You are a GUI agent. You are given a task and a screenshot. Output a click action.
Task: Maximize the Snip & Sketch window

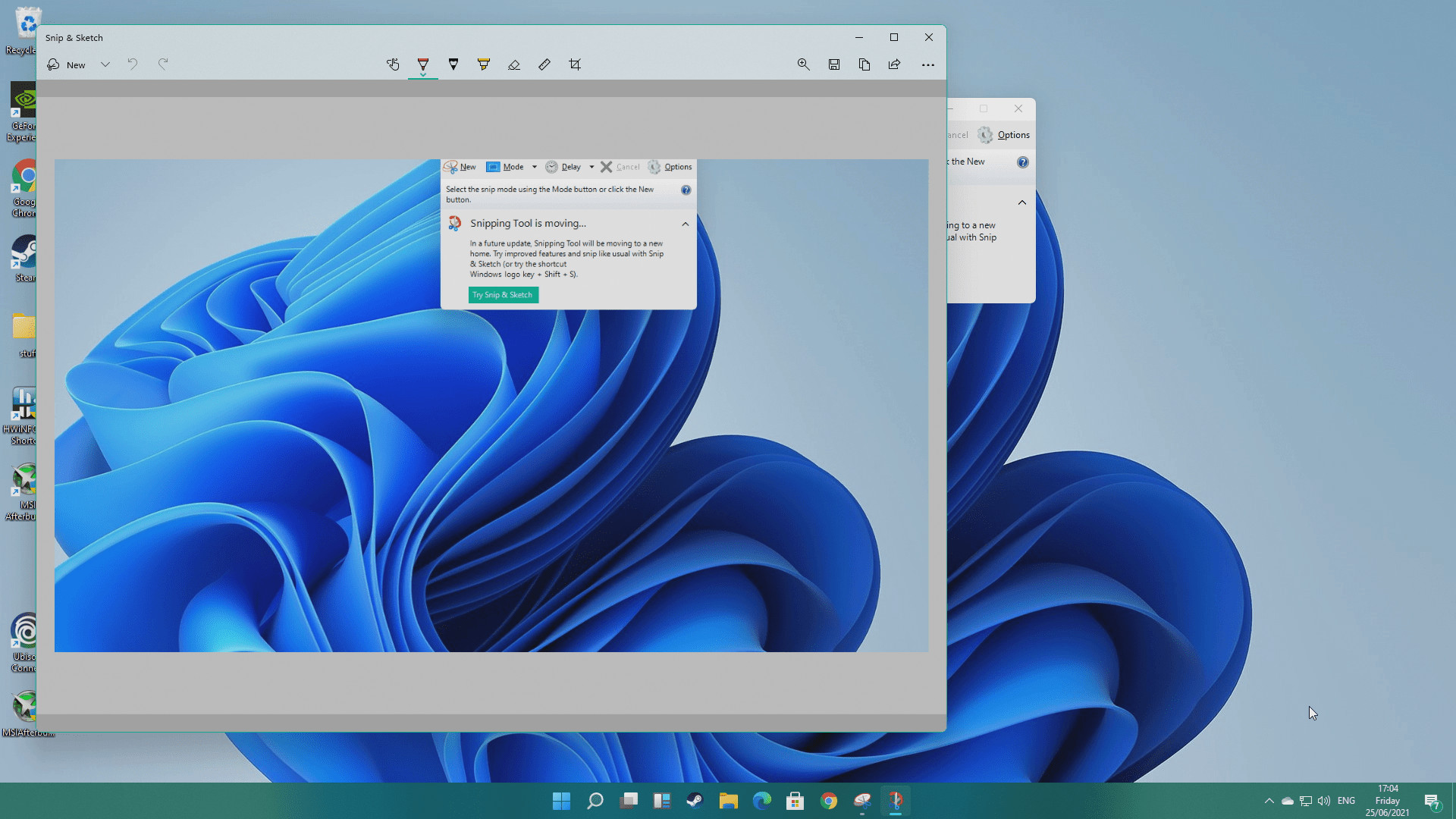click(894, 37)
